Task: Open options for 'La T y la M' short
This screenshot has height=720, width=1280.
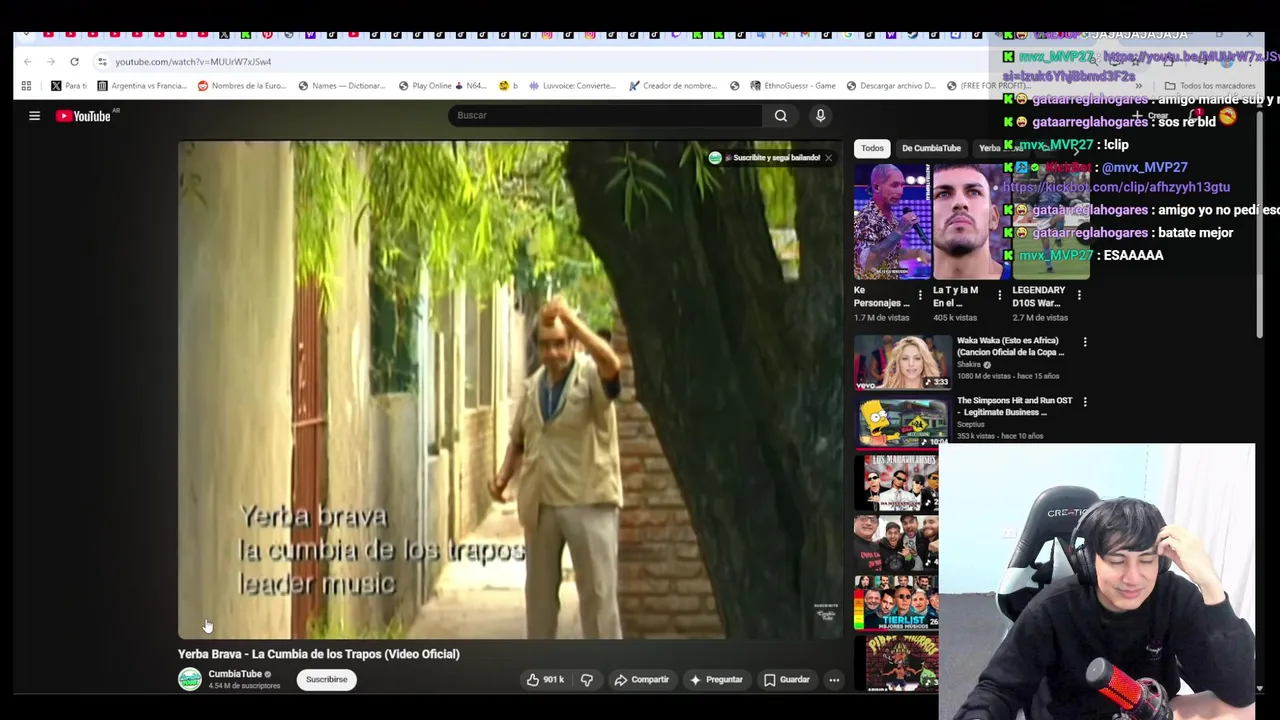Action: tap(999, 295)
